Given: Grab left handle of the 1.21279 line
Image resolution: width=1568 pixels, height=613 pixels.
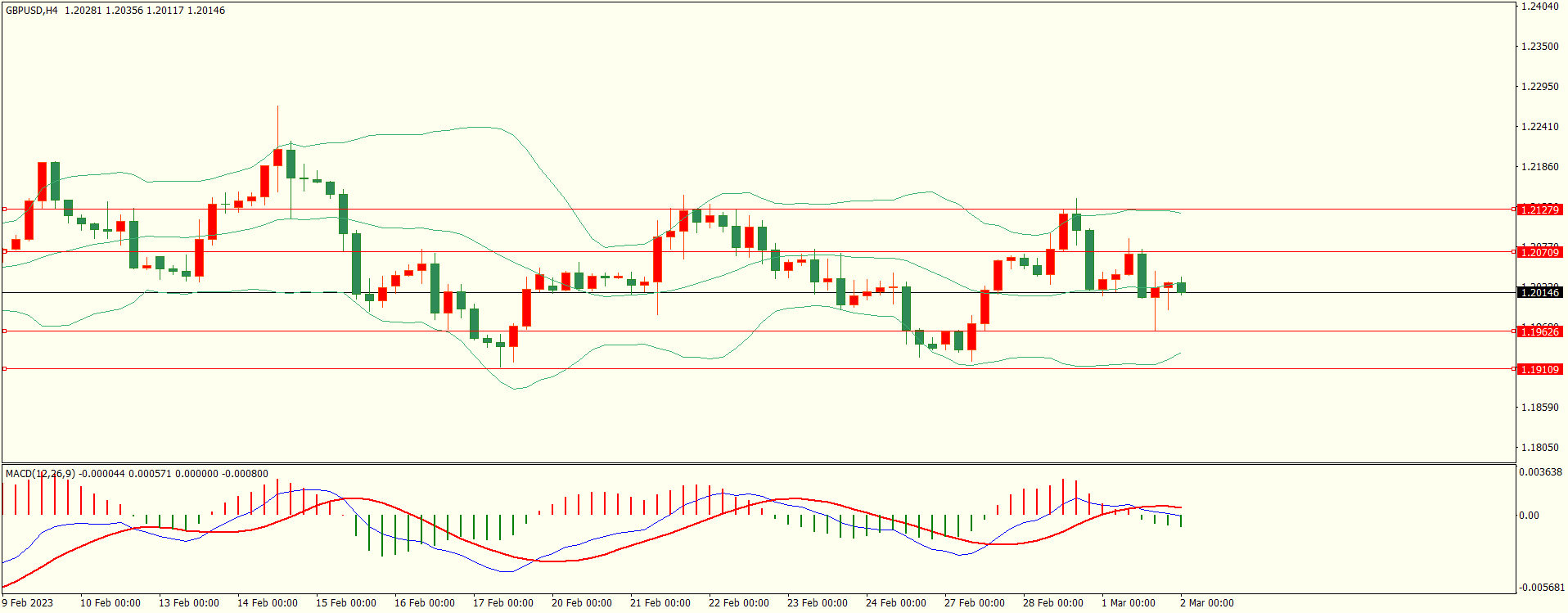Looking at the screenshot, I should 4,210.
